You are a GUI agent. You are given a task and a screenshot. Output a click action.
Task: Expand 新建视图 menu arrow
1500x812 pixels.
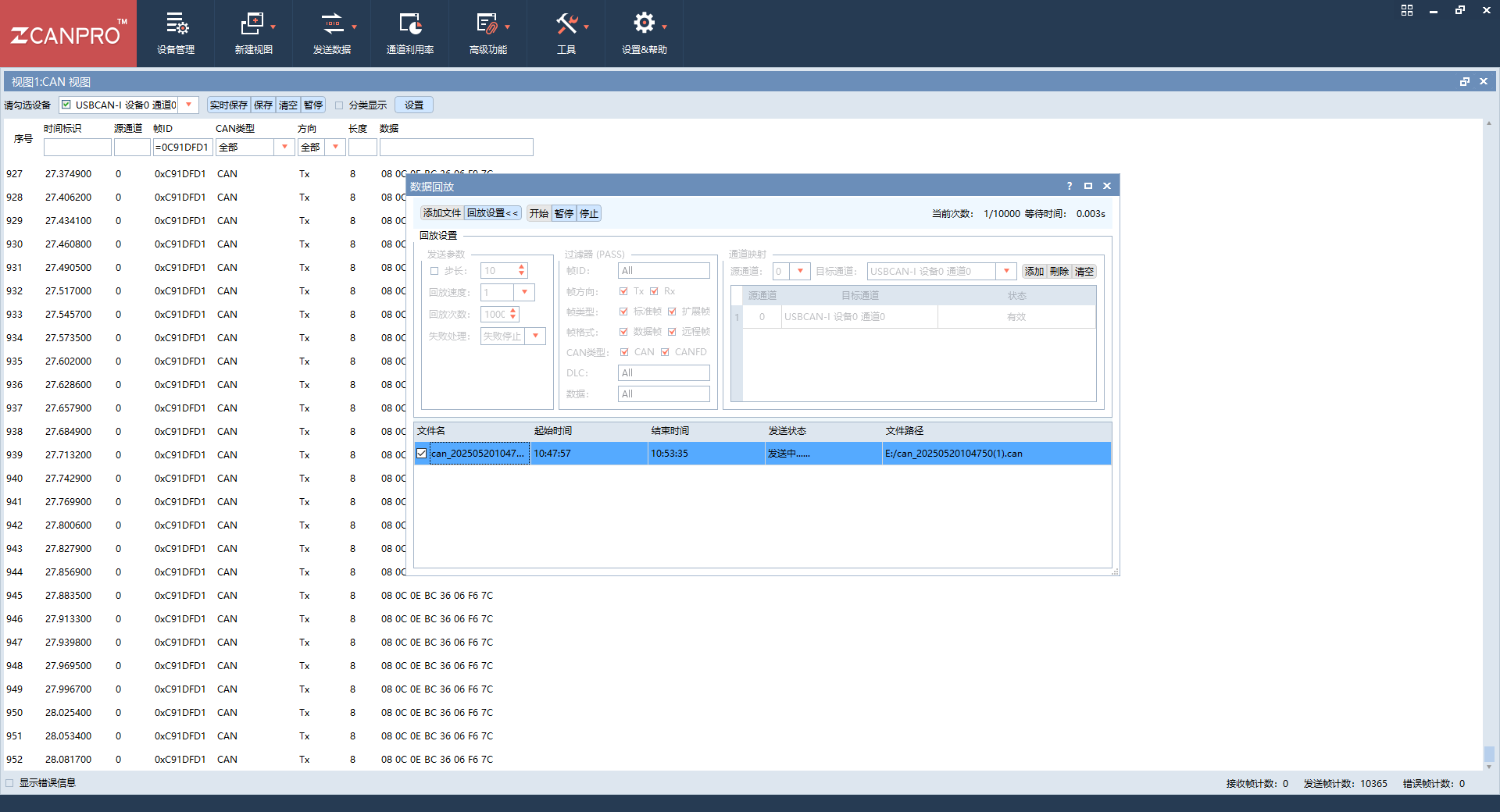[273, 27]
